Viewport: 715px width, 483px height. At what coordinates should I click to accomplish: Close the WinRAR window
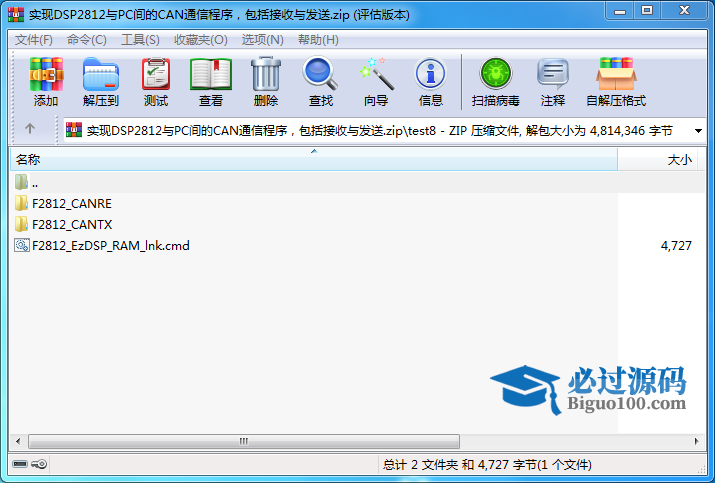[x=684, y=11]
